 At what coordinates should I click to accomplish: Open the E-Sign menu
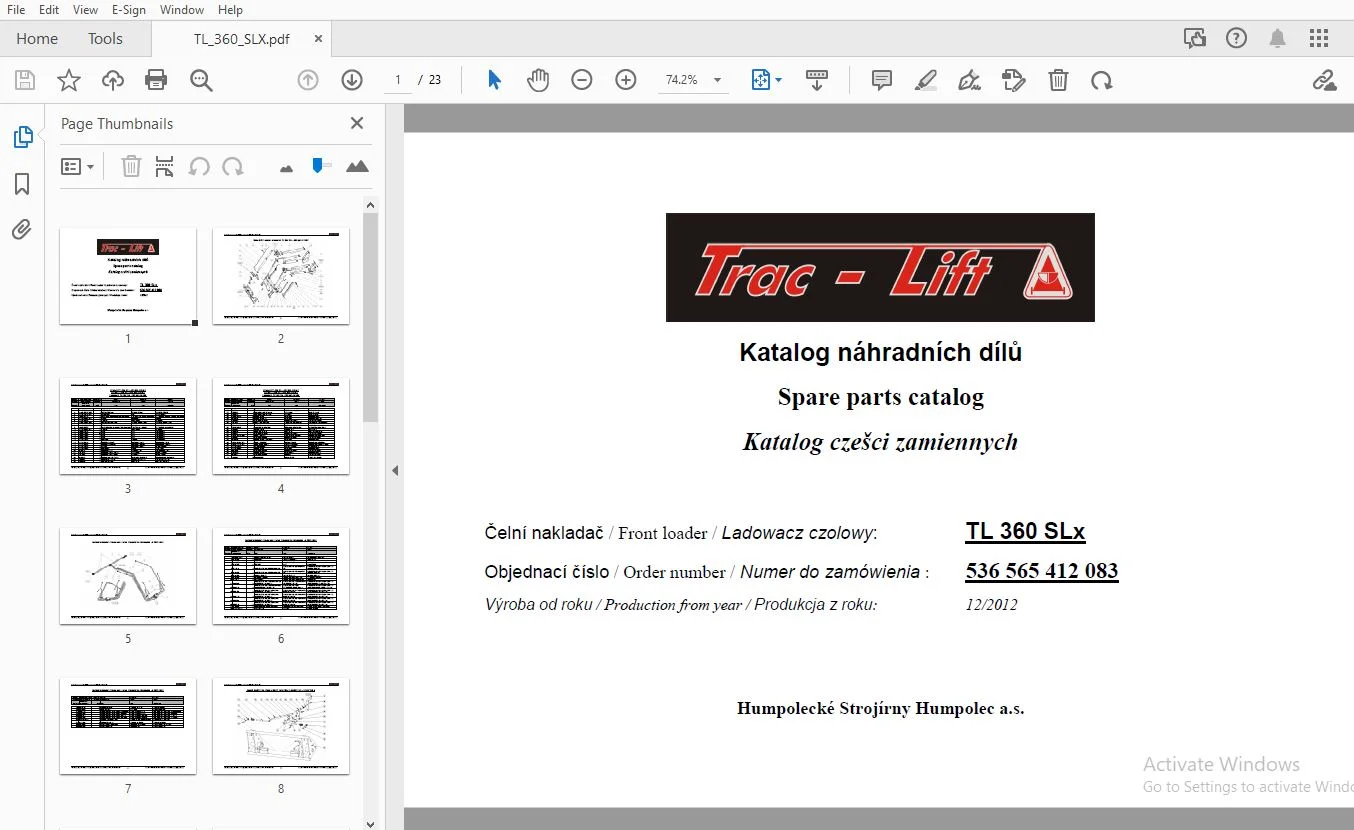pos(129,9)
